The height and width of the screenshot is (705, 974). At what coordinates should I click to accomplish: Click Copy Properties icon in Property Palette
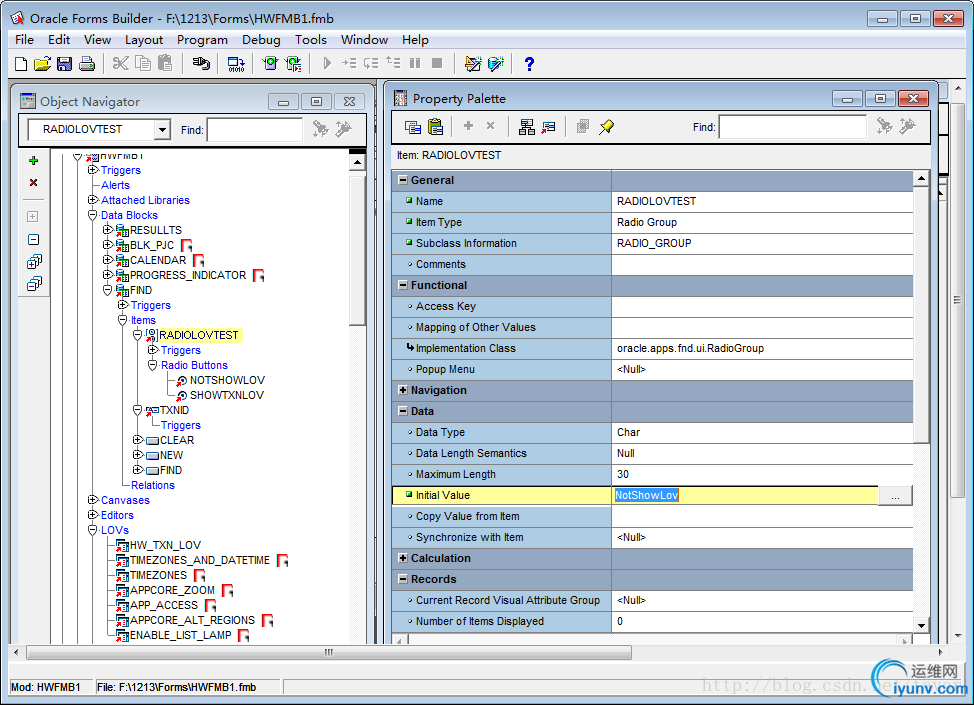click(x=413, y=127)
